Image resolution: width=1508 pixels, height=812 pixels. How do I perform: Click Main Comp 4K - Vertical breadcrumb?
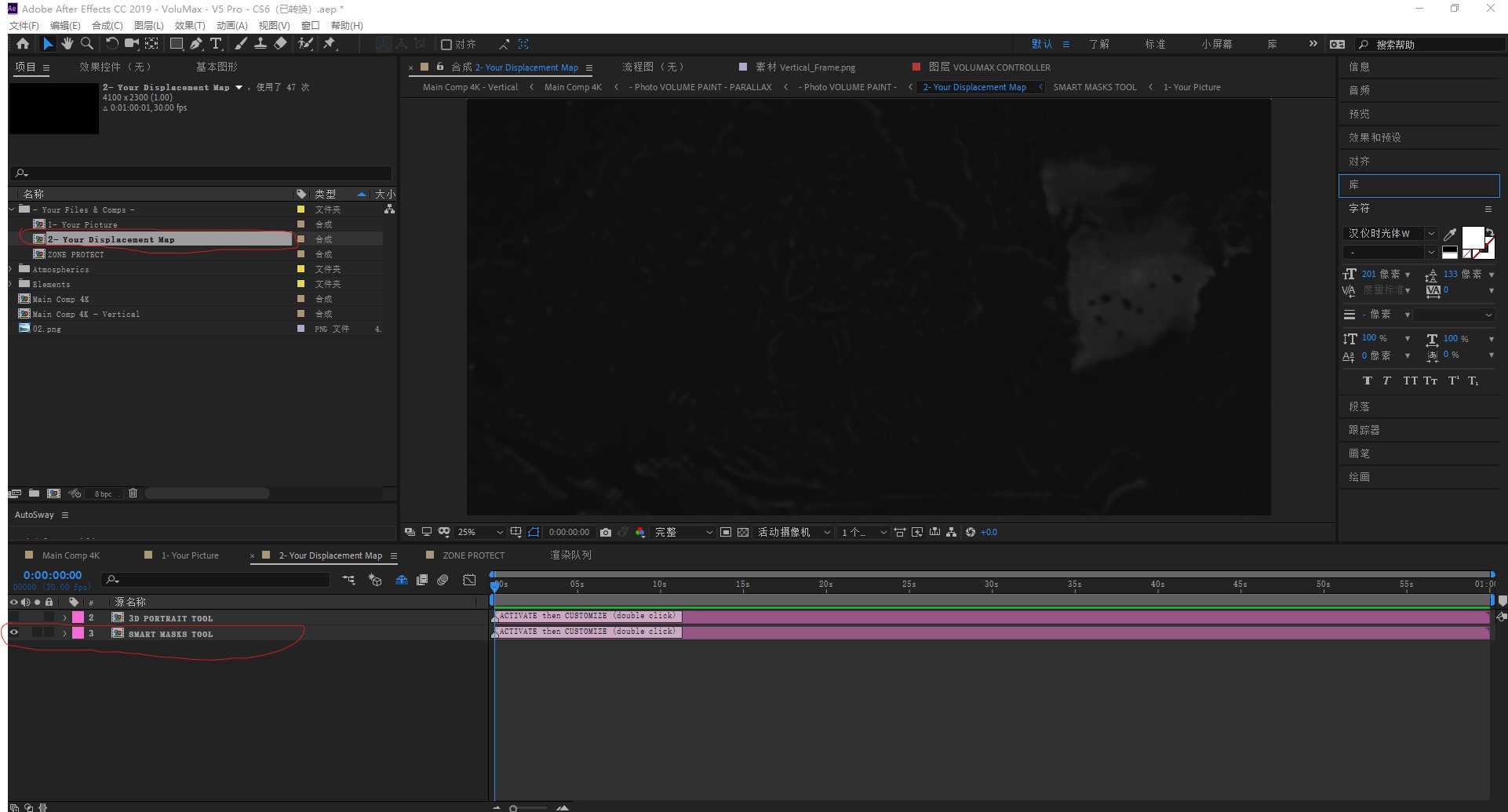(x=470, y=87)
